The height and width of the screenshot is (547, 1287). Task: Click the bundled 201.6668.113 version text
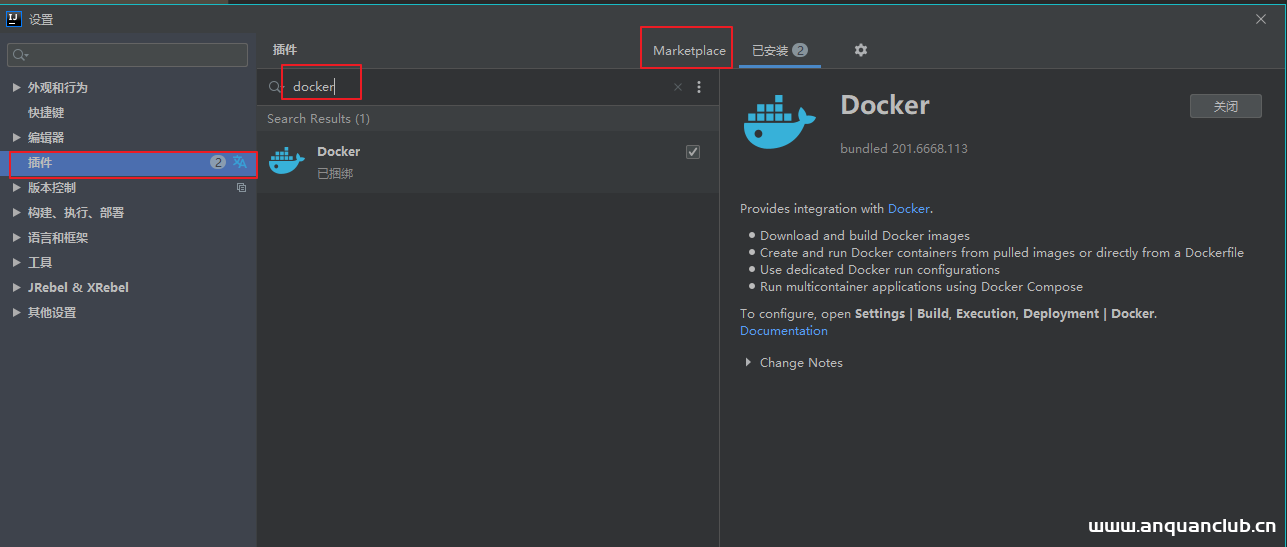904,148
